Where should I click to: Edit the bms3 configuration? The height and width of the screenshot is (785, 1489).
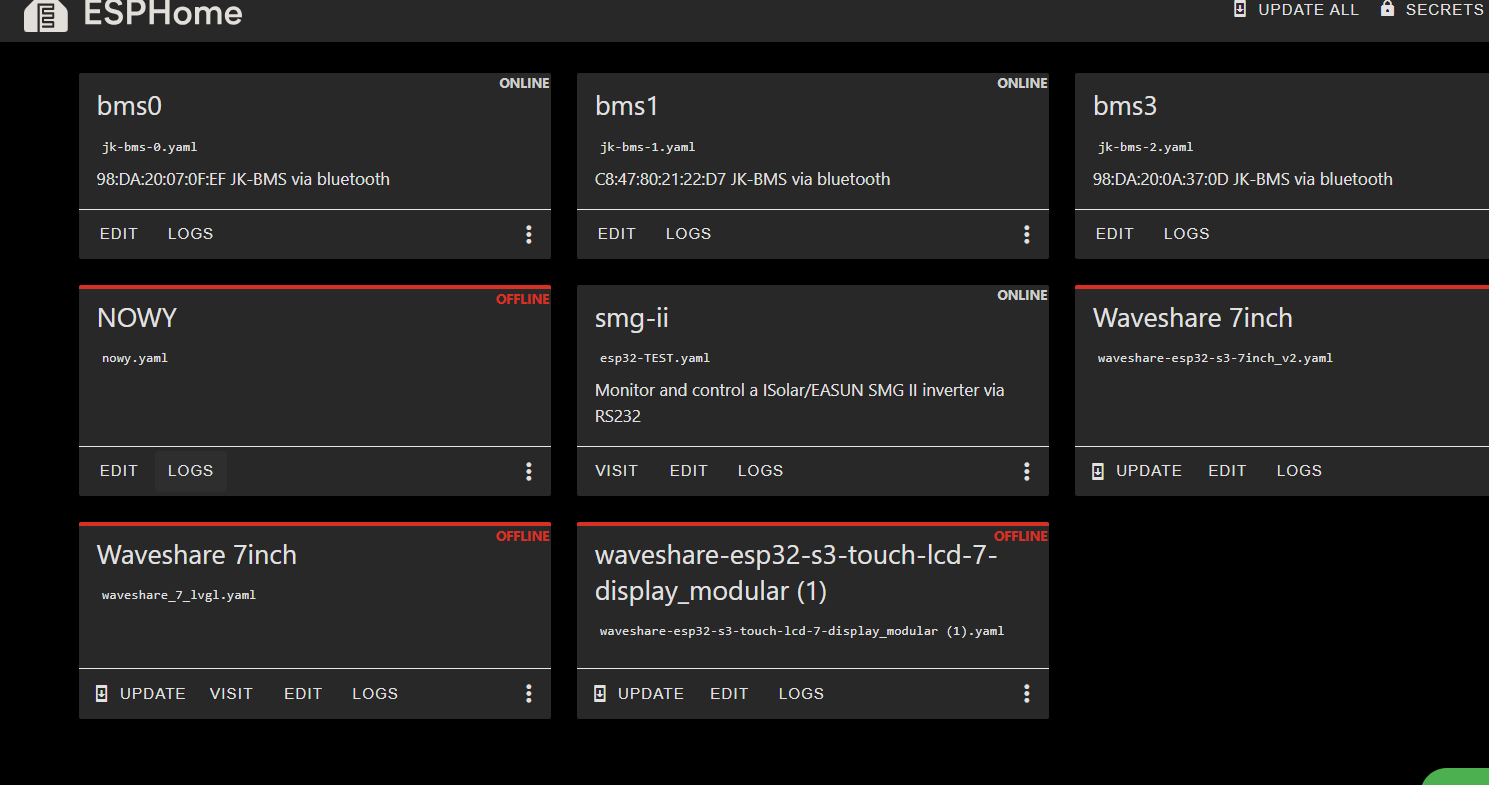click(1115, 234)
